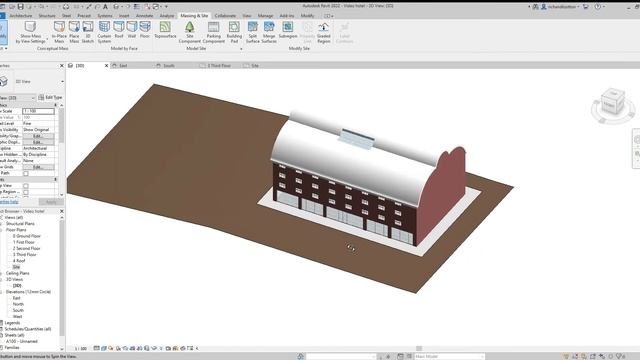
Task: Select the Split Surface tool
Action: pyautogui.click(x=253, y=32)
